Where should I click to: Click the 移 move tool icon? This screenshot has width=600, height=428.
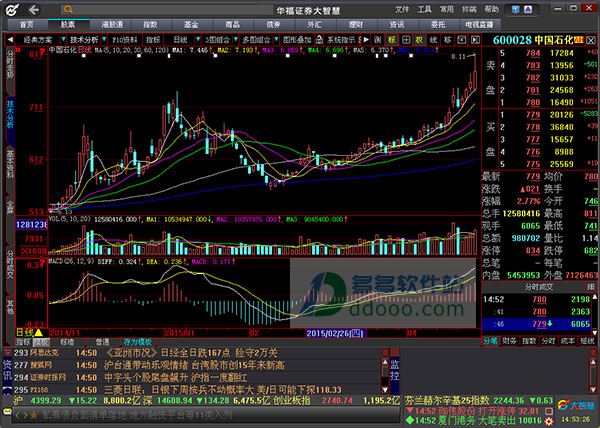447,39
